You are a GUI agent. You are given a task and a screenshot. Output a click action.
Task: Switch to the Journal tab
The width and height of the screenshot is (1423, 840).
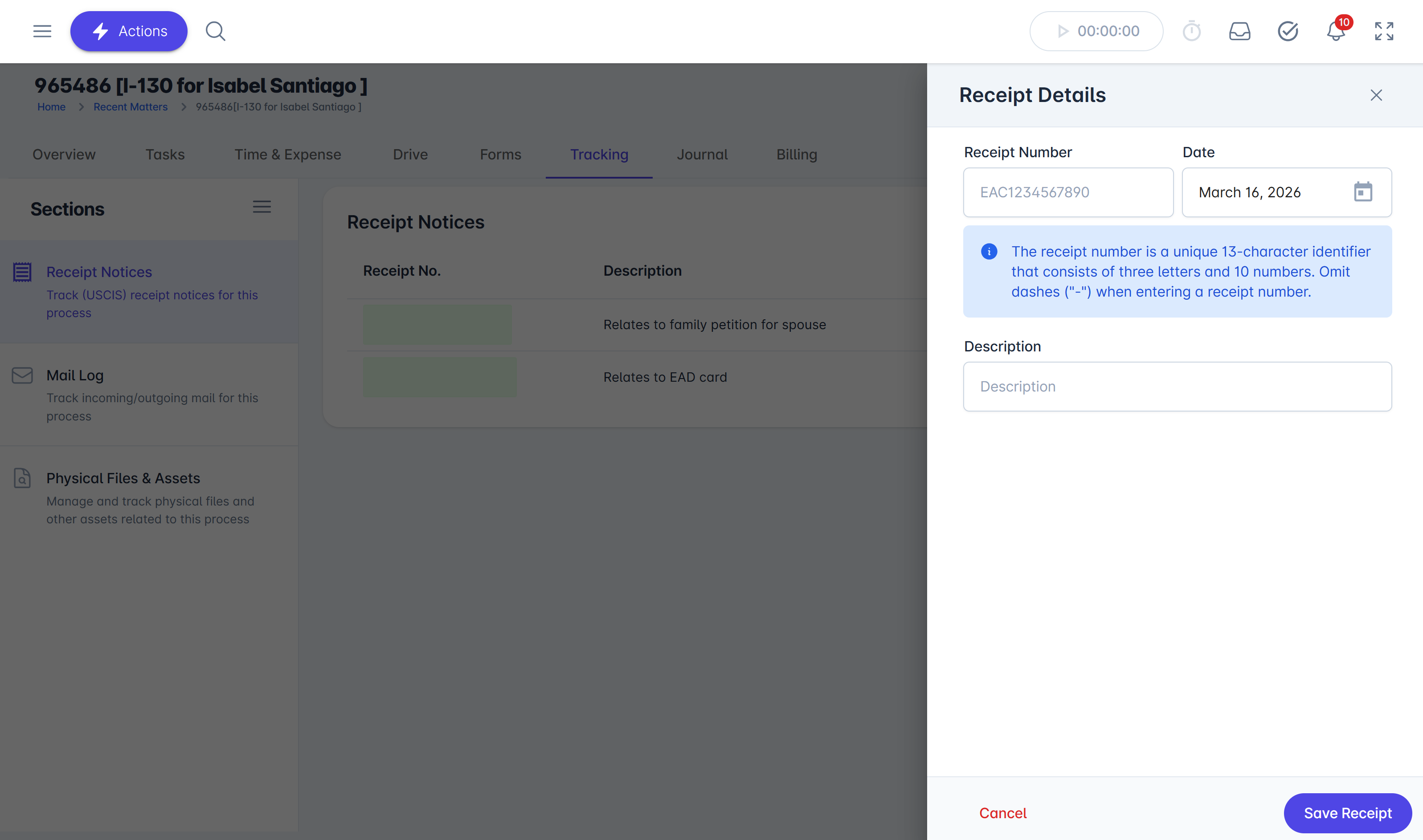pos(702,155)
